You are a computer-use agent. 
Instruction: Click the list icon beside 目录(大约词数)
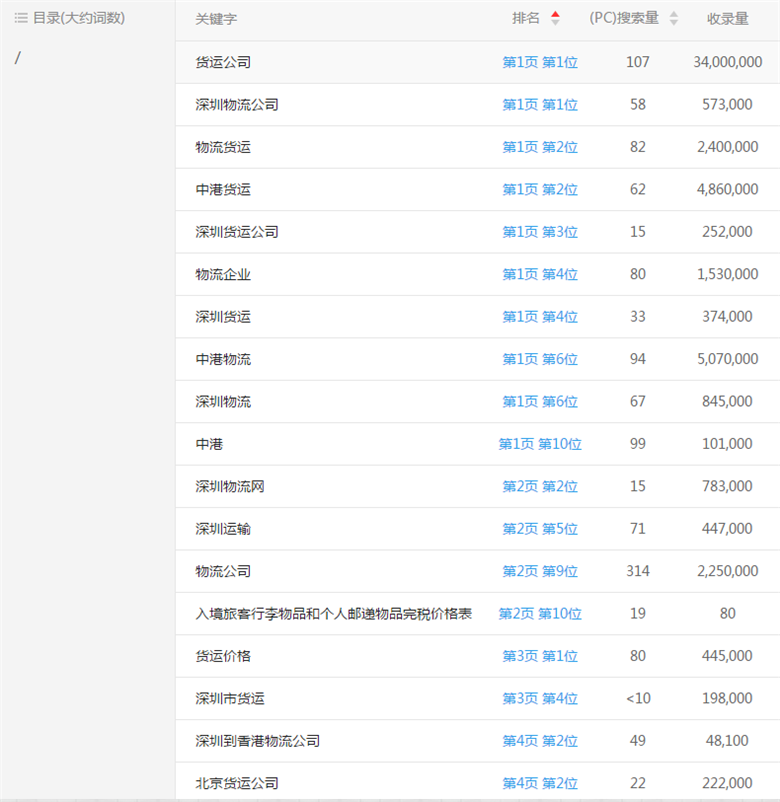(21, 18)
